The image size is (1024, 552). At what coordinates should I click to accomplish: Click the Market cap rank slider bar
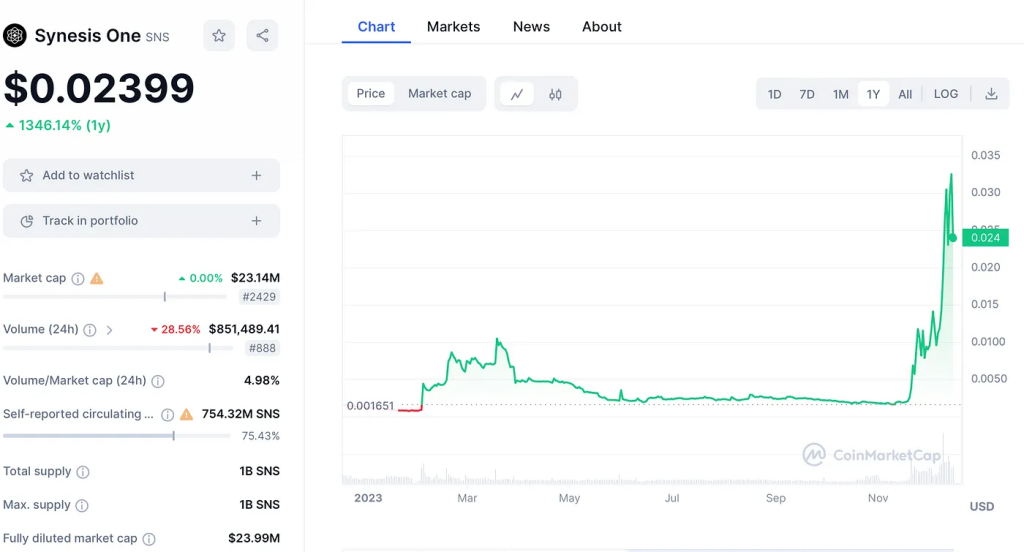point(115,297)
